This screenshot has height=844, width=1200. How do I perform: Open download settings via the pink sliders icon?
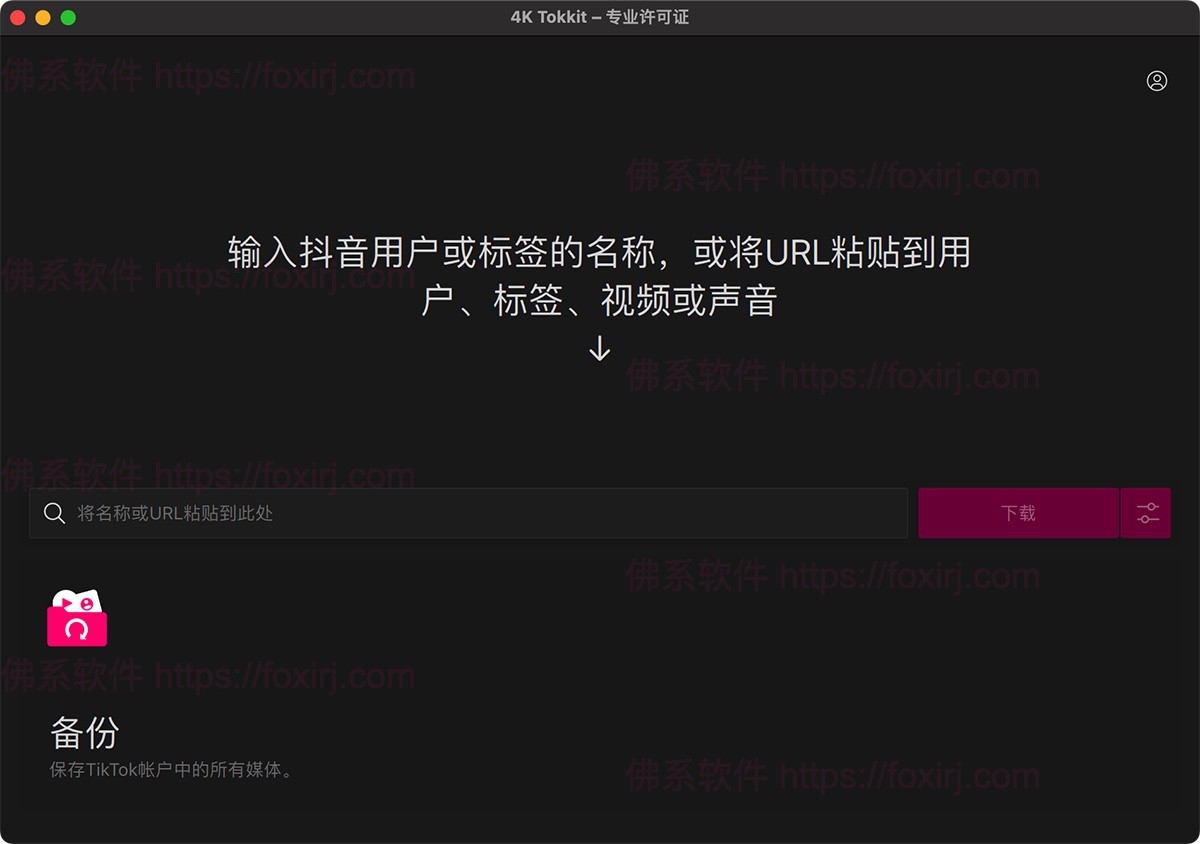pyautogui.click(x=1147, y=513)
